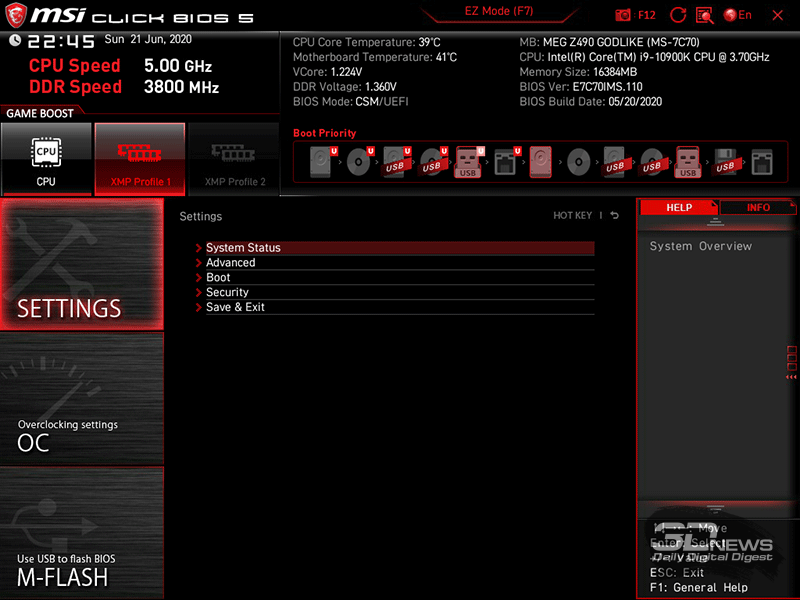
Task: Click the "System Overview" help text
Action: tap(701, 246)
